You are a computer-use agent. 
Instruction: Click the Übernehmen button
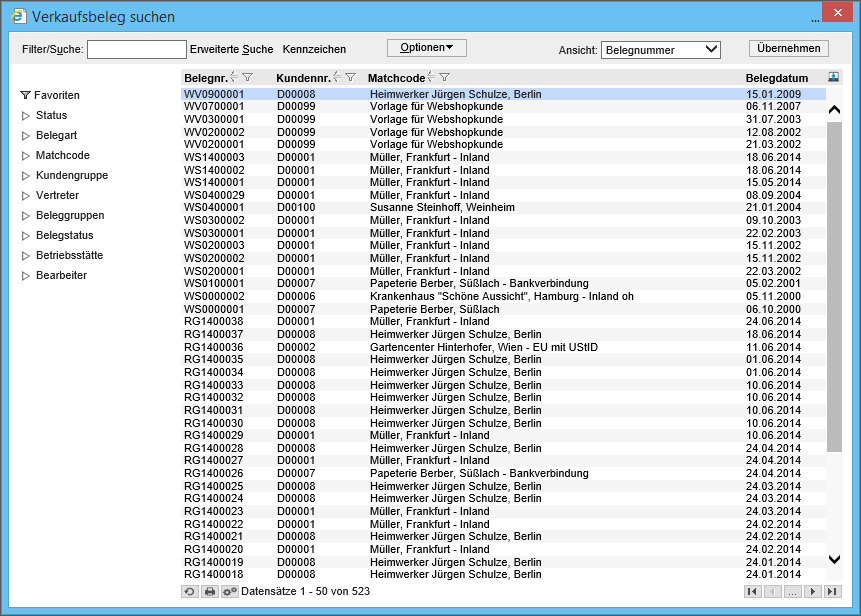(789, 48)
